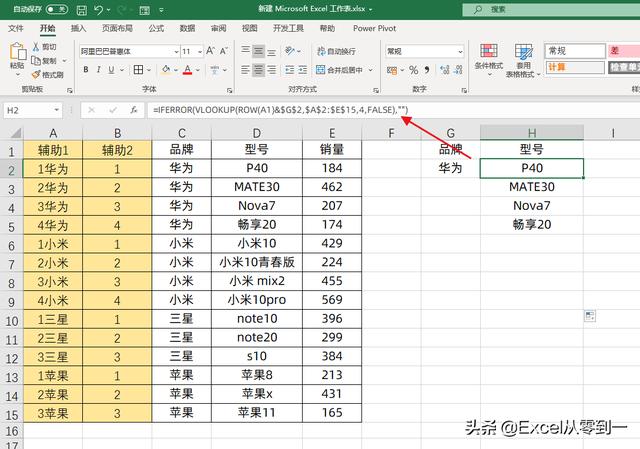
Task: Click the Increase Indent icon
Action: 302,70
